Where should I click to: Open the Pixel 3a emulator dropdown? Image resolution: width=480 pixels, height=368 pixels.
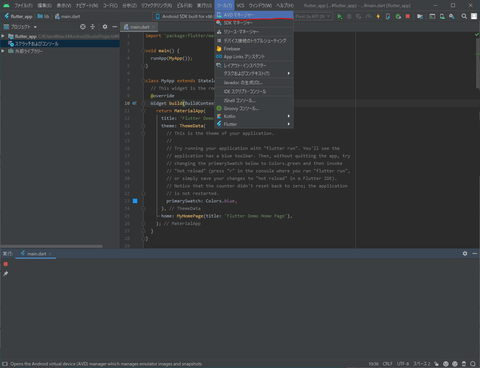[313, 16]
